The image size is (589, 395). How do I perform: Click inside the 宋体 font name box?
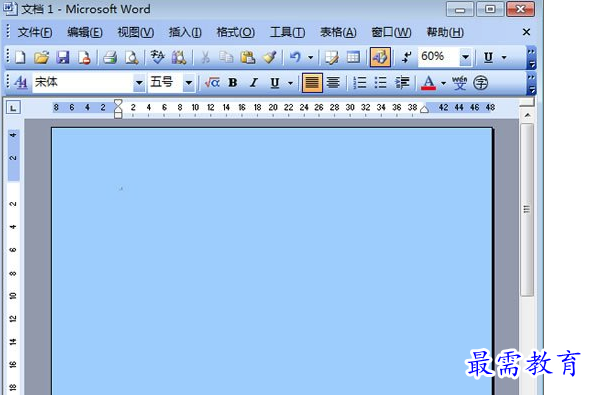pyautogui.click(x=83, y=82)
